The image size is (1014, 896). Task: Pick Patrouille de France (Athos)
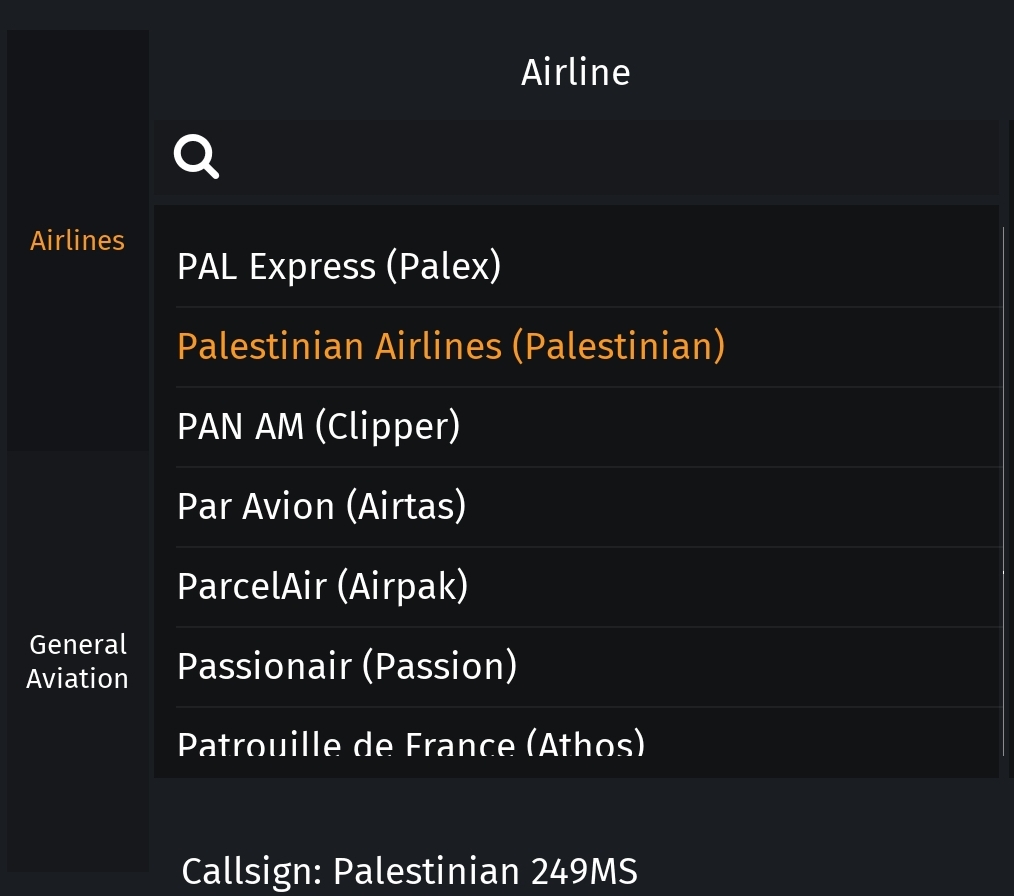(x=410, y=744)
